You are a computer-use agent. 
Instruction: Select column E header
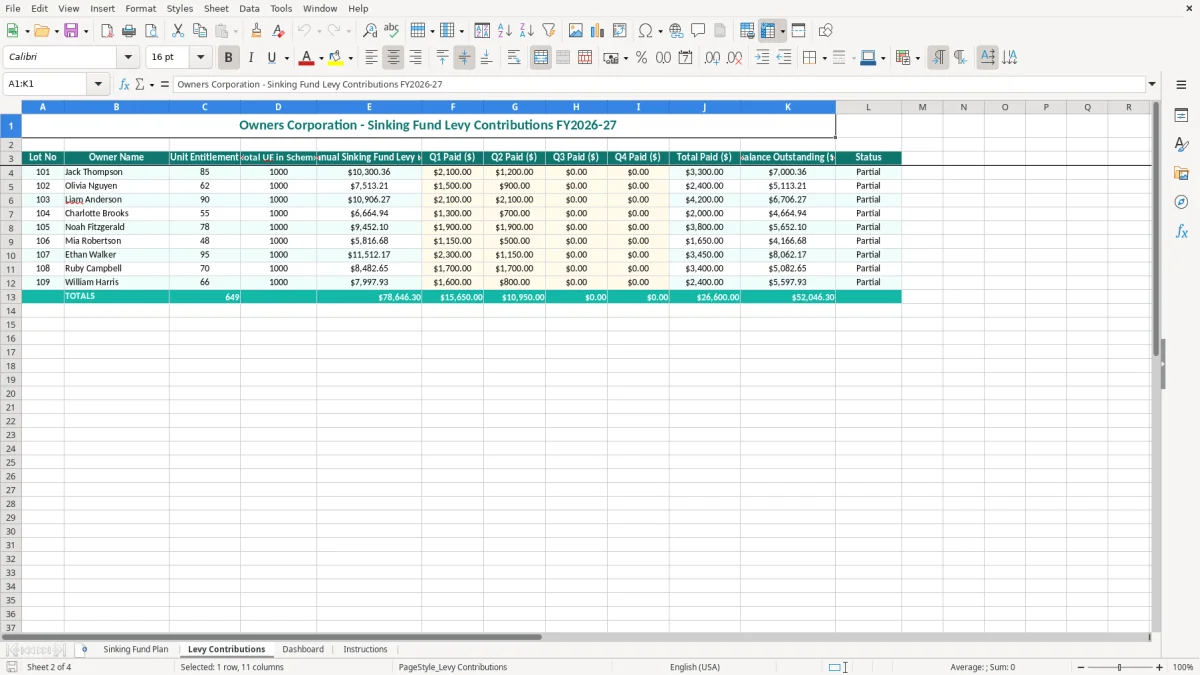point(369,107)
